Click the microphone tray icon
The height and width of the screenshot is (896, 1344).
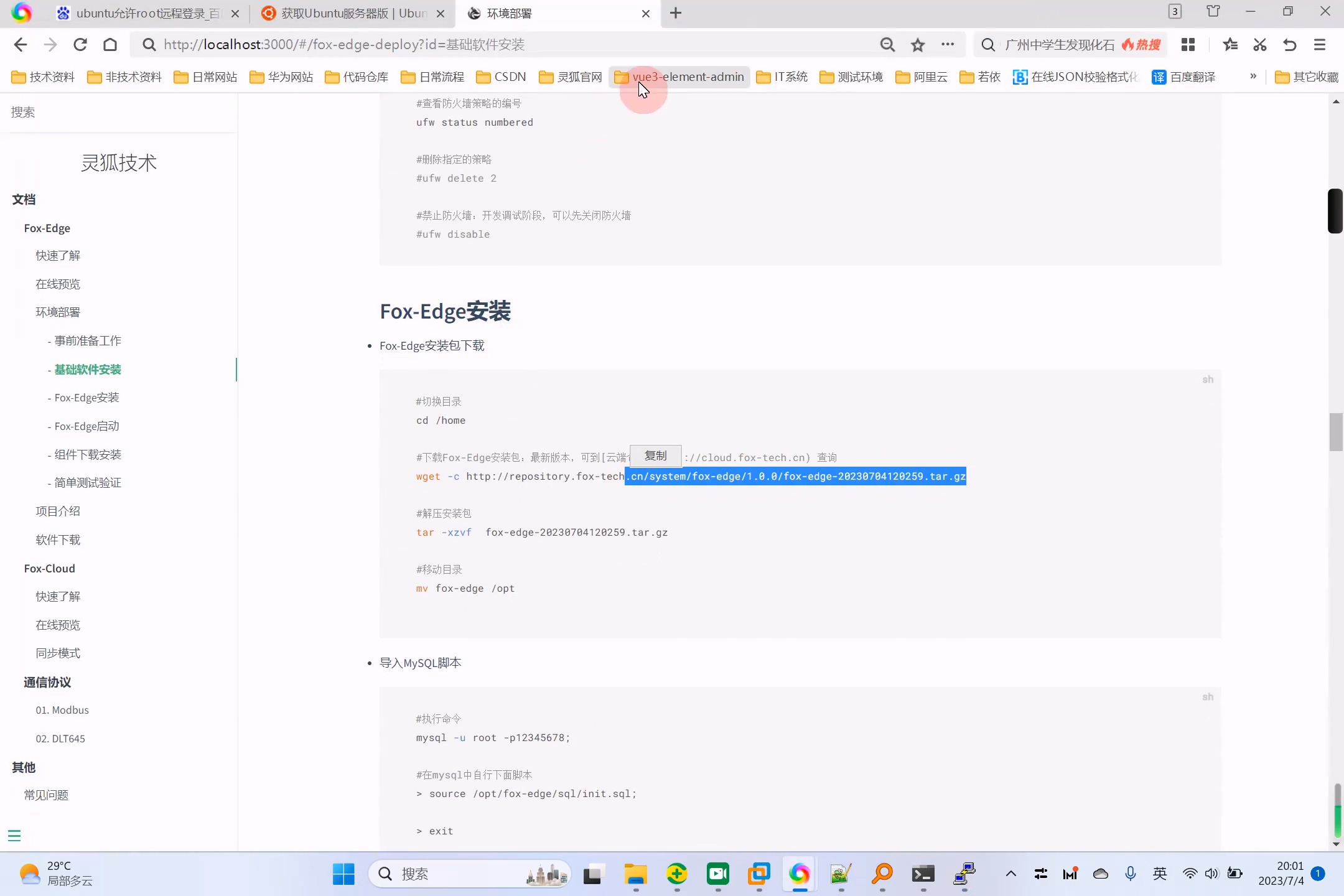(x=1131, y=874)
